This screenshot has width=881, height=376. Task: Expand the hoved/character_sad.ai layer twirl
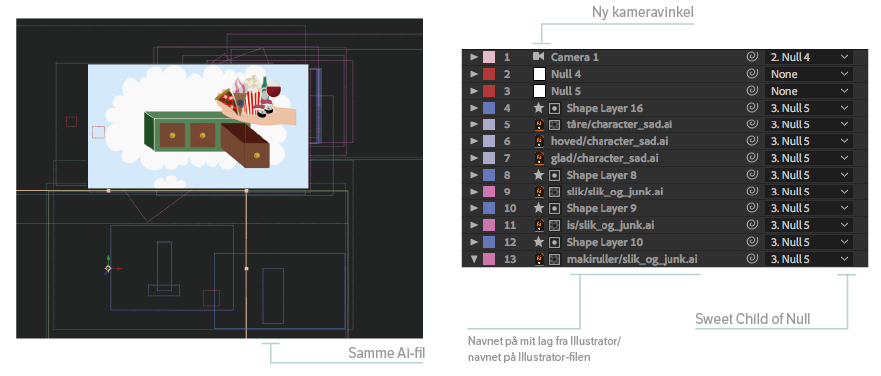click(x=474, y=142)
